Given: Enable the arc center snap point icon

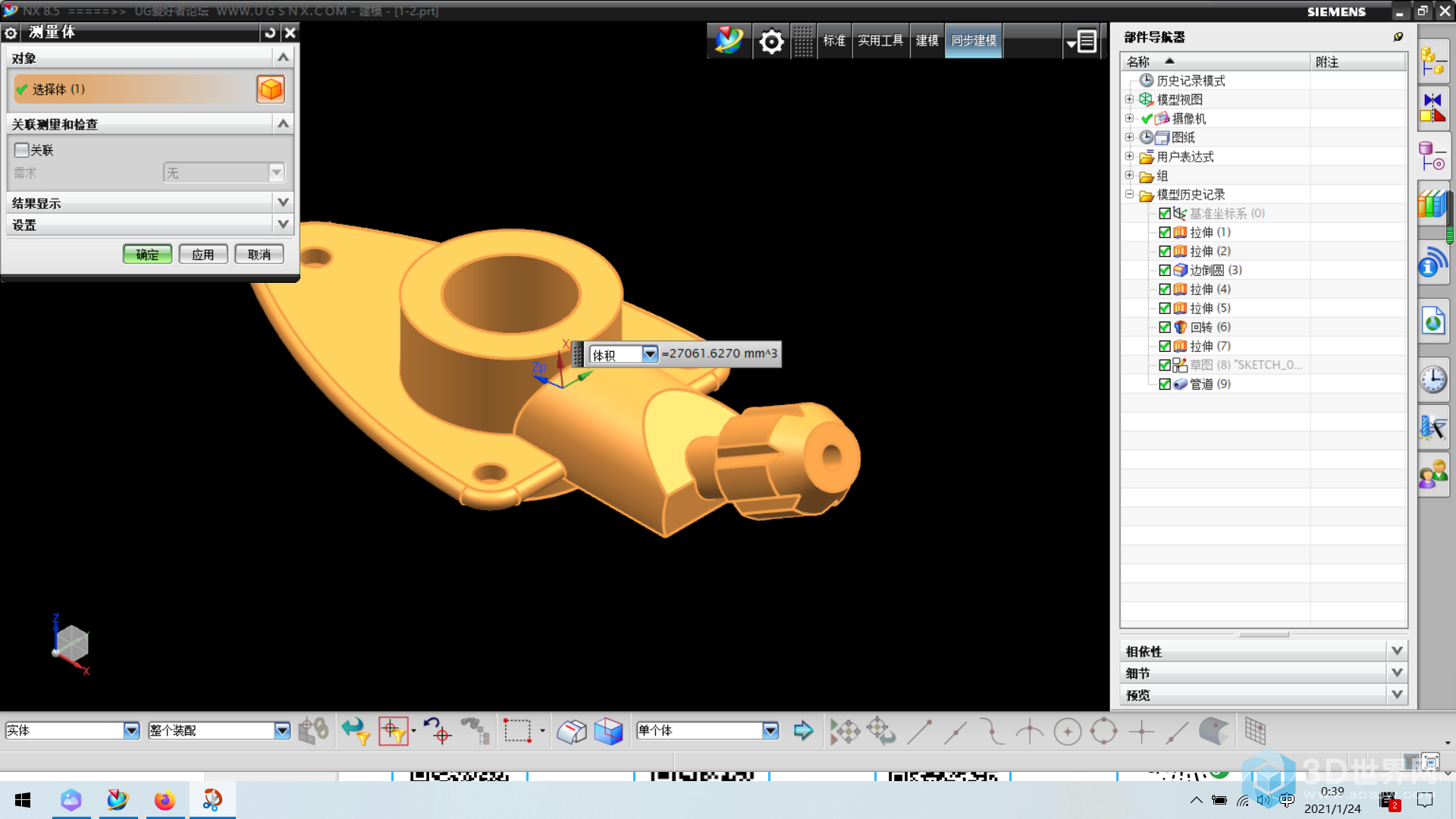Looking at the screenshot, I should coord(1067,732).
